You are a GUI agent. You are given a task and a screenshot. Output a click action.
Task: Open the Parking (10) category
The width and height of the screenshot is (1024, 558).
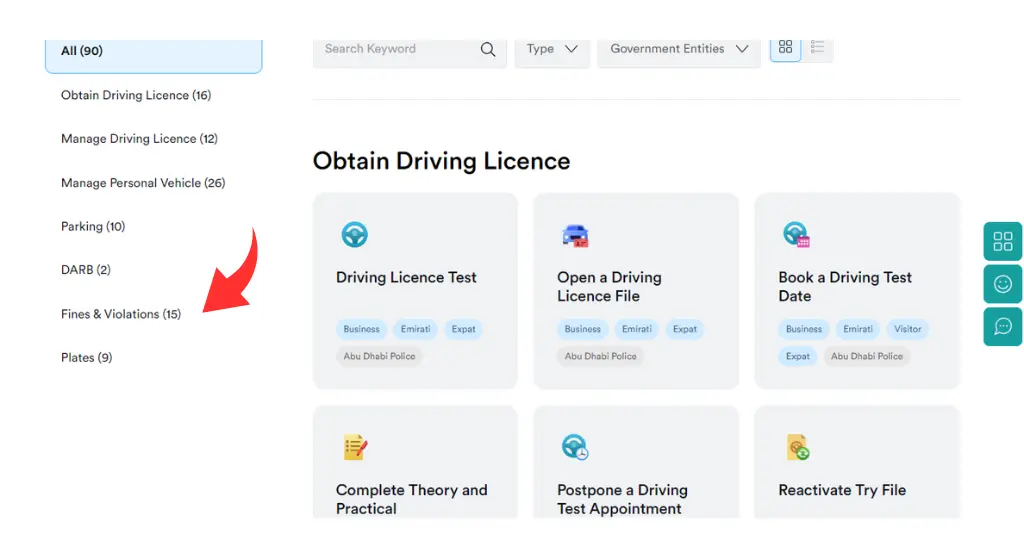93,227
